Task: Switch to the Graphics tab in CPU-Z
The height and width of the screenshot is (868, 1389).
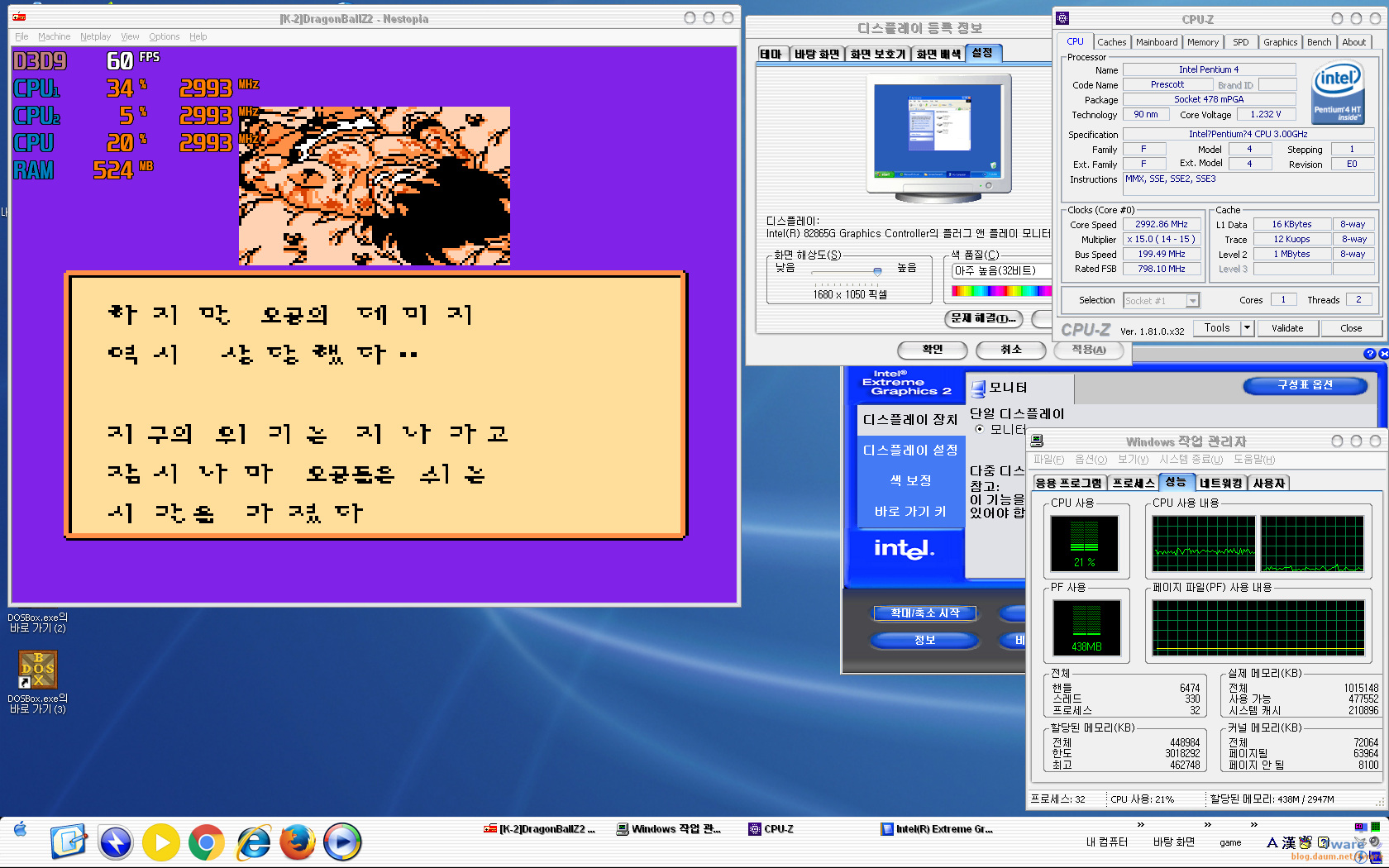Action: coord(1281,42)
